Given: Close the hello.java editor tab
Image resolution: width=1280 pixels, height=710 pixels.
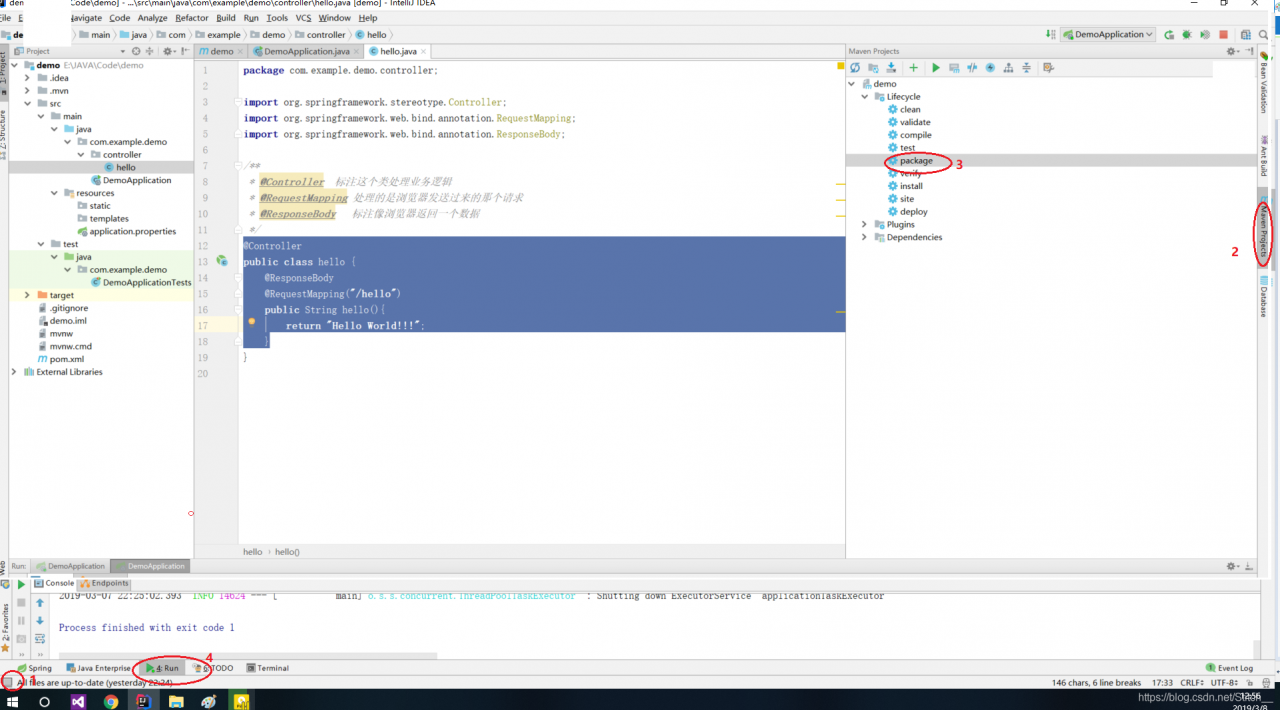Looking at the screenshot, I should (x=423, y=51).
